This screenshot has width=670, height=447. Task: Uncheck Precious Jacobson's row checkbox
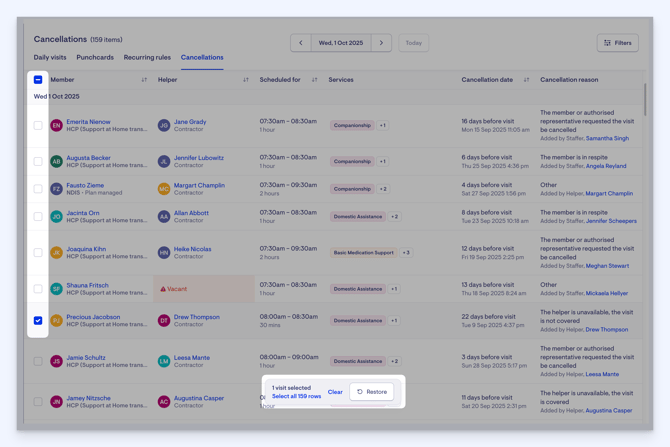38,321
